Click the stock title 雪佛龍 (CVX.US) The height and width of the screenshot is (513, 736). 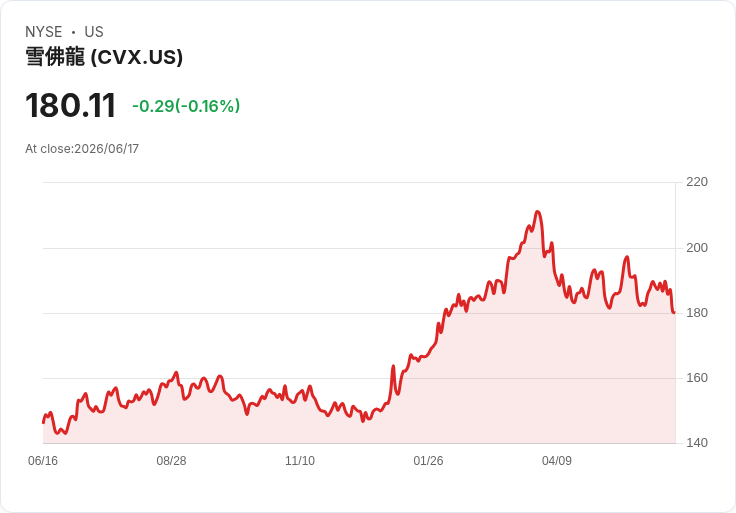[104, 57]
